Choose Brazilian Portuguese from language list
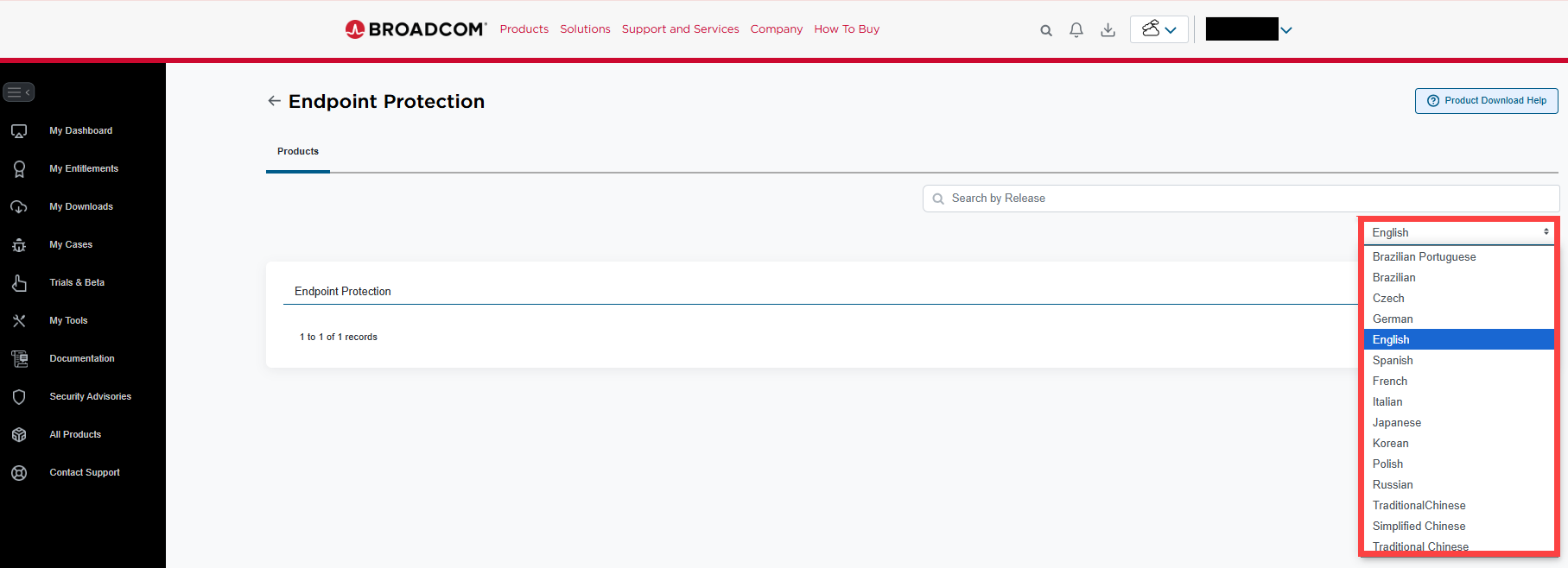The height and width of the screenshot is (568, 1568). (x=1459, y=257)
